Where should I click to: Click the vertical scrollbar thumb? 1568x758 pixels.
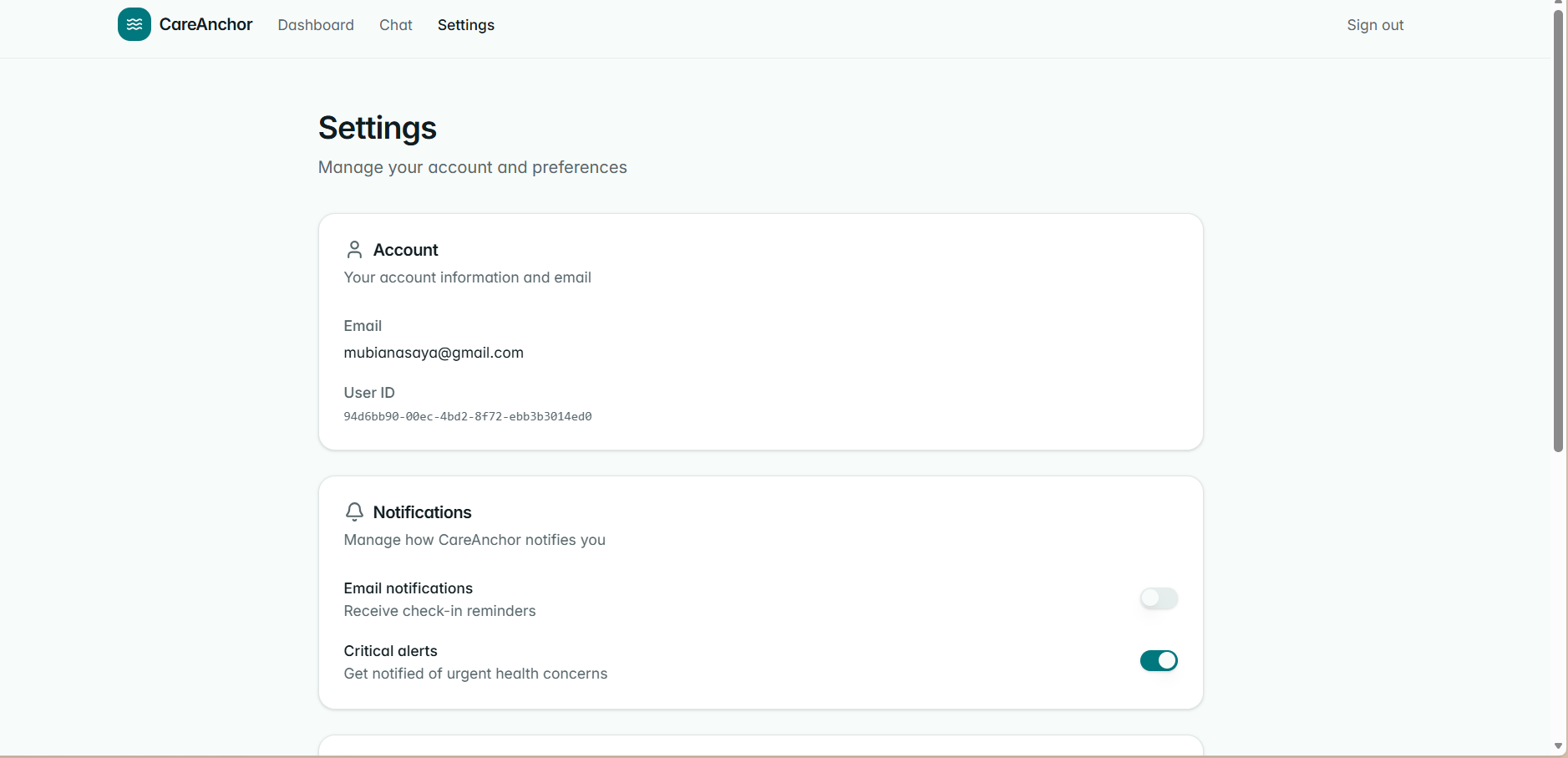pyautogui.click(x=1558, y=231)
